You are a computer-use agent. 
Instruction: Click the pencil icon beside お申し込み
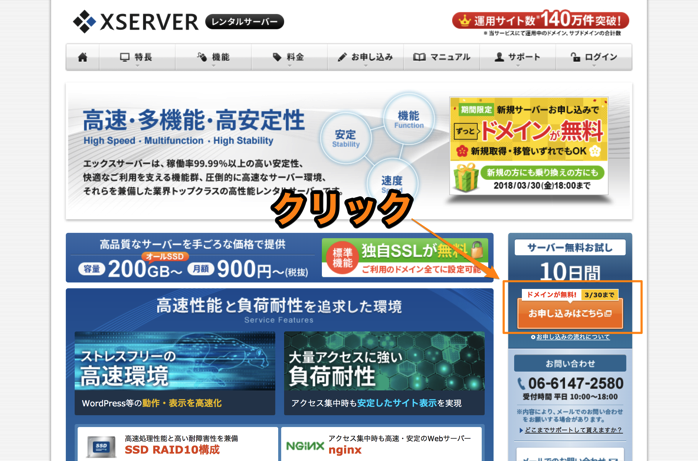click(x=342, y=57)
